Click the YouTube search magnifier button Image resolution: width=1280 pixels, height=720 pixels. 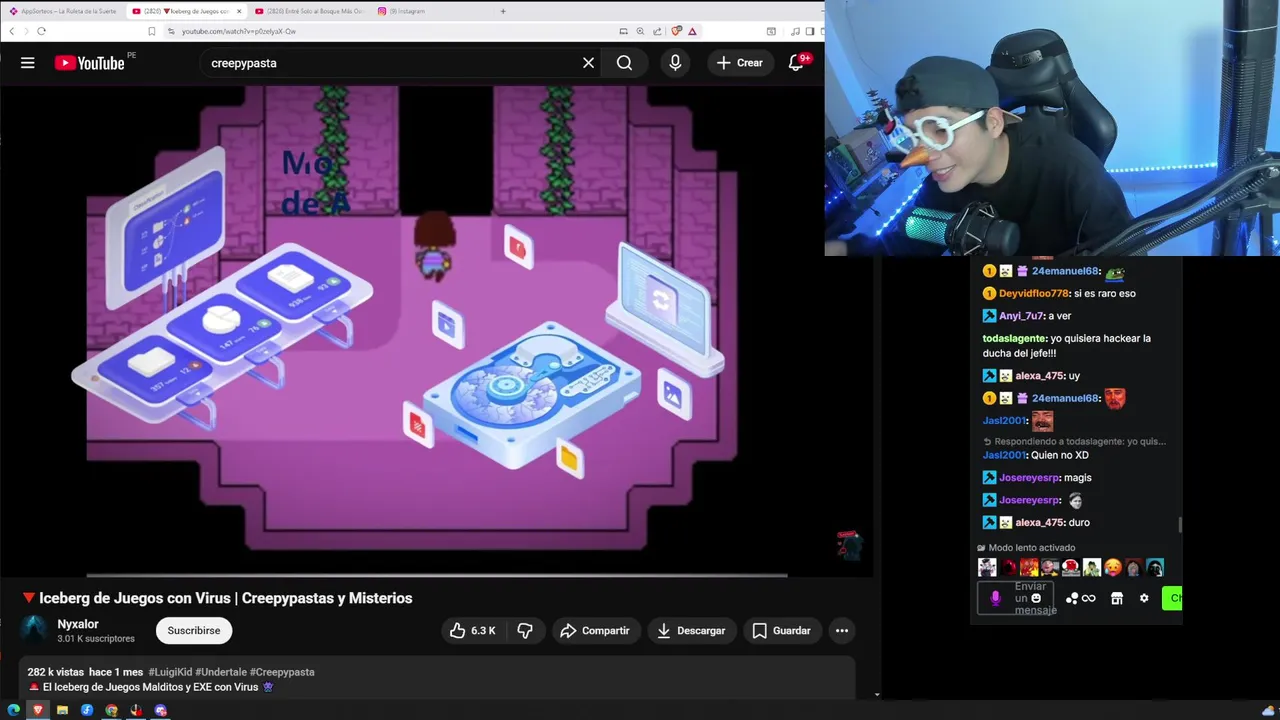tap(624, 63)
